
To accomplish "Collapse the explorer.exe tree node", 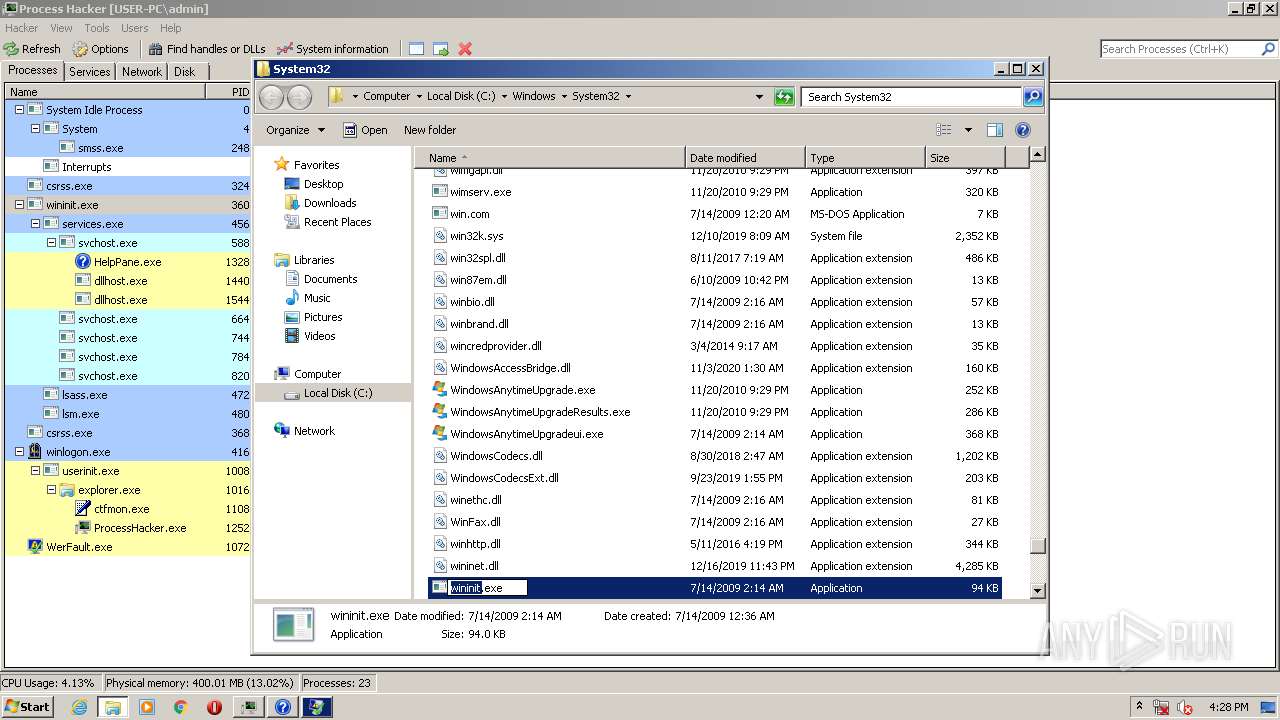I will (x=51, y=490).
